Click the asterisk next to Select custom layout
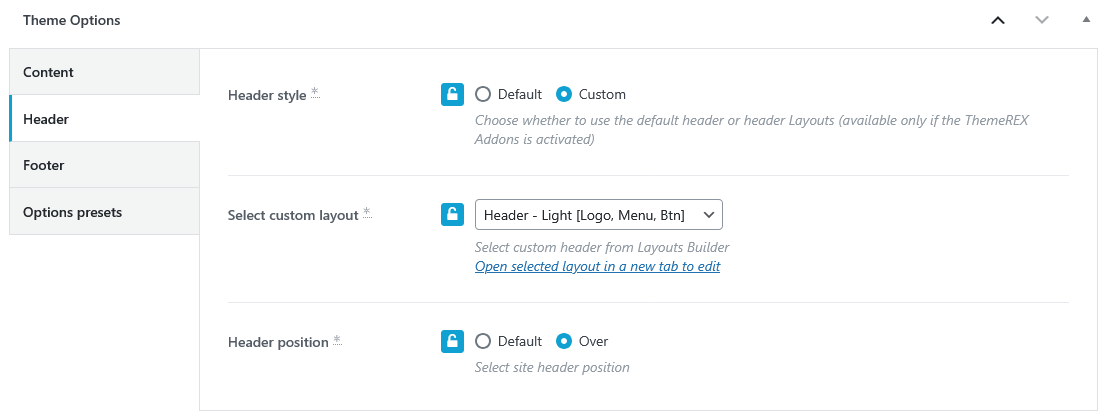The height and width of the screenshot is (419, 1104). (x=367, y=212)
